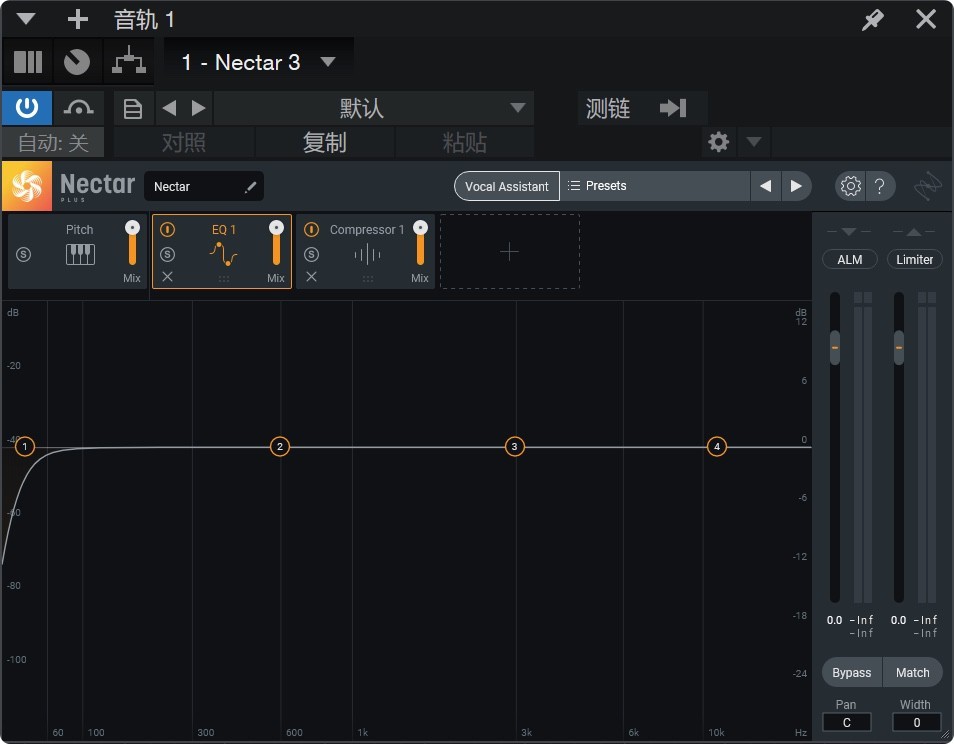
Task: Open the Pitch module keyboard icon
Action: (80, 255)
